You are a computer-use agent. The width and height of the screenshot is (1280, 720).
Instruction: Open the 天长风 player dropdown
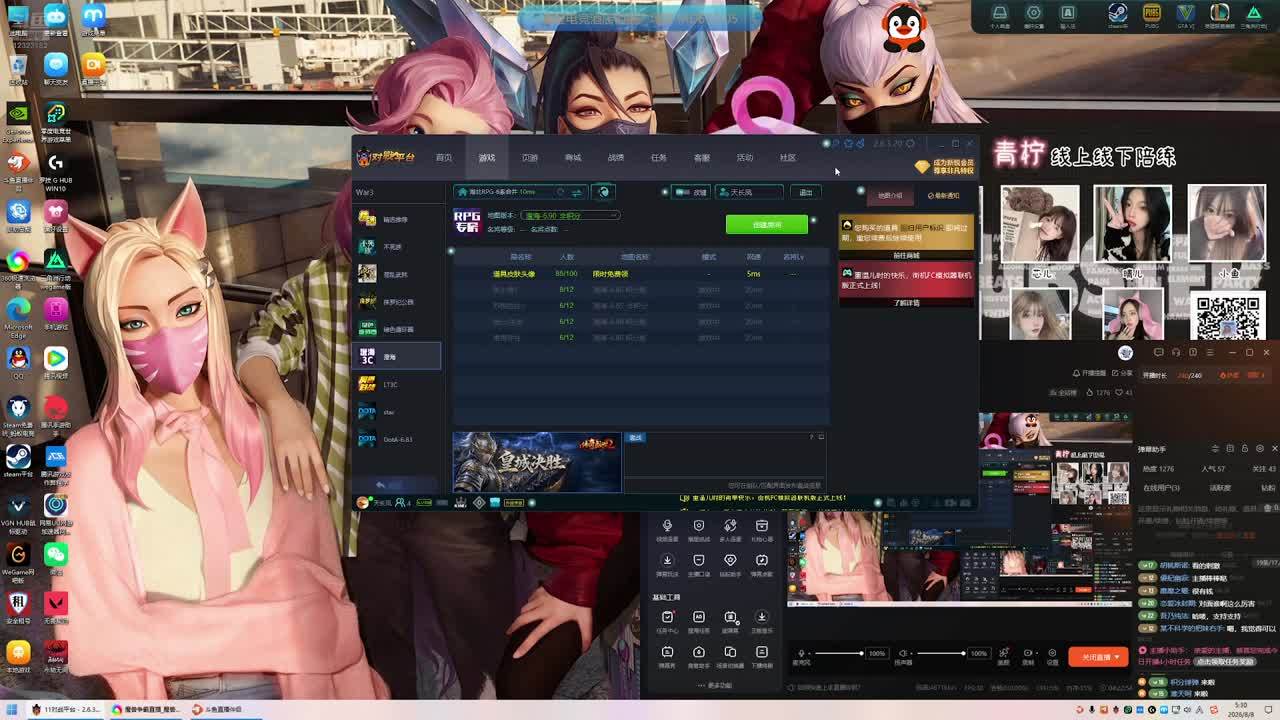pyautogui.click(x=747, y=192)
